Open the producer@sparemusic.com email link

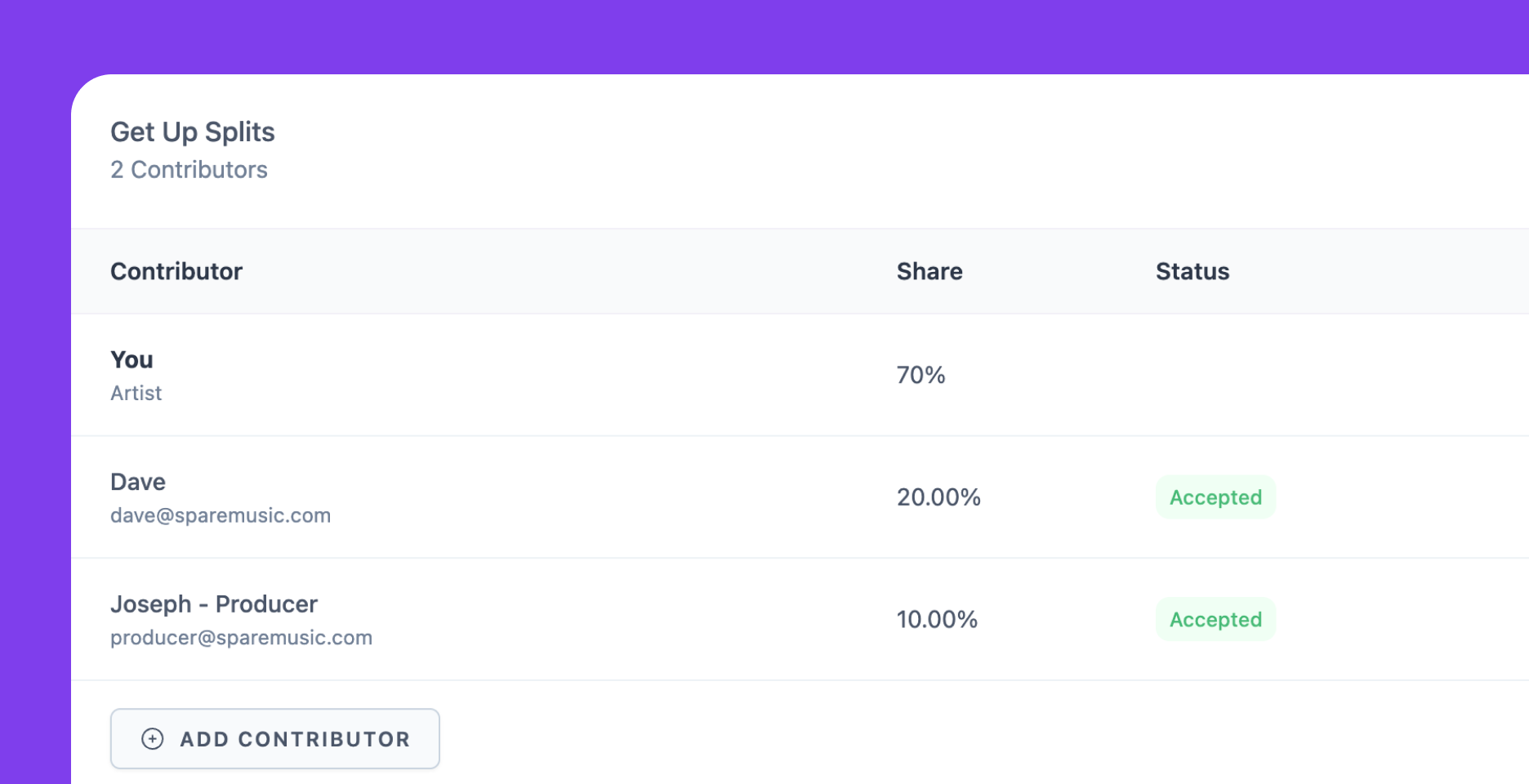click(242, 638)
